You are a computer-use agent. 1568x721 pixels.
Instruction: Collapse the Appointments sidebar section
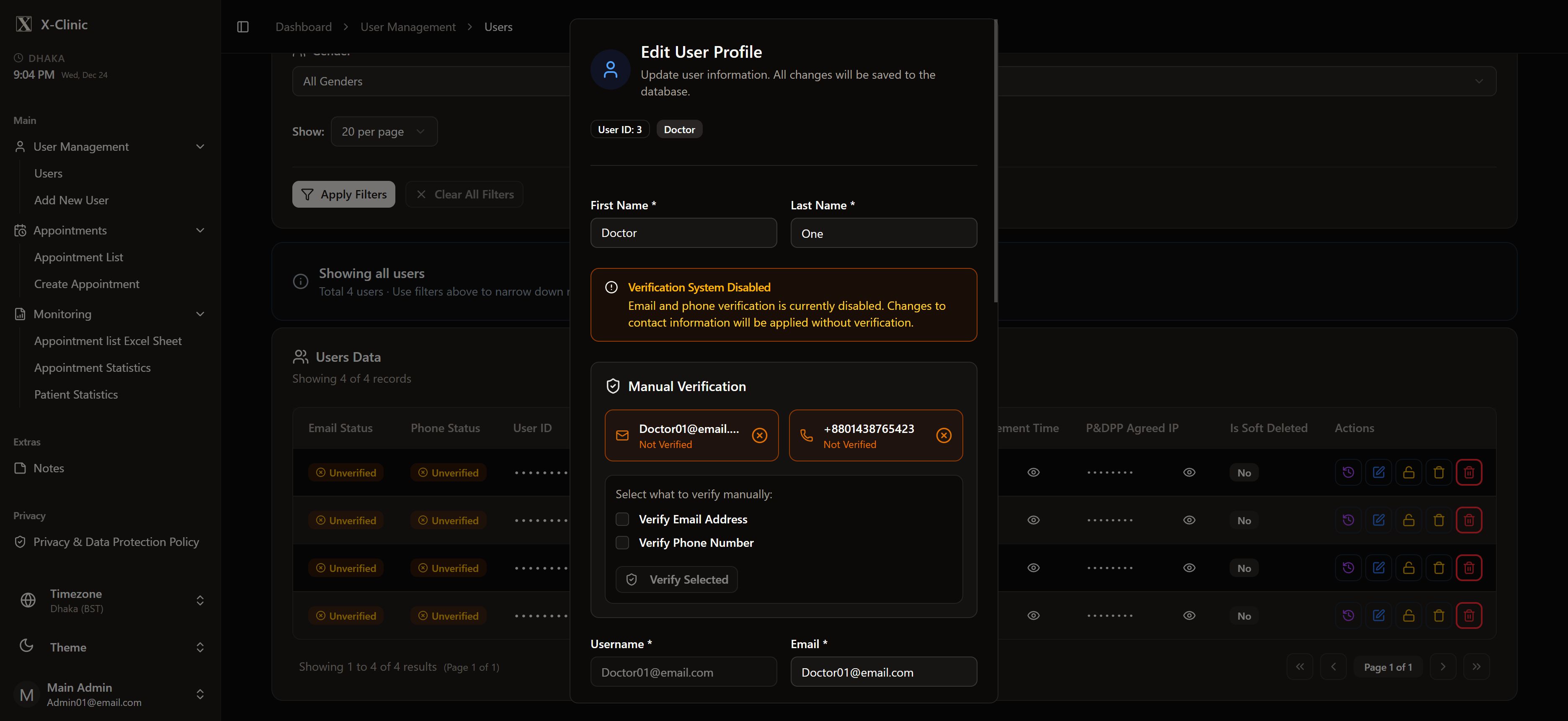200,230
